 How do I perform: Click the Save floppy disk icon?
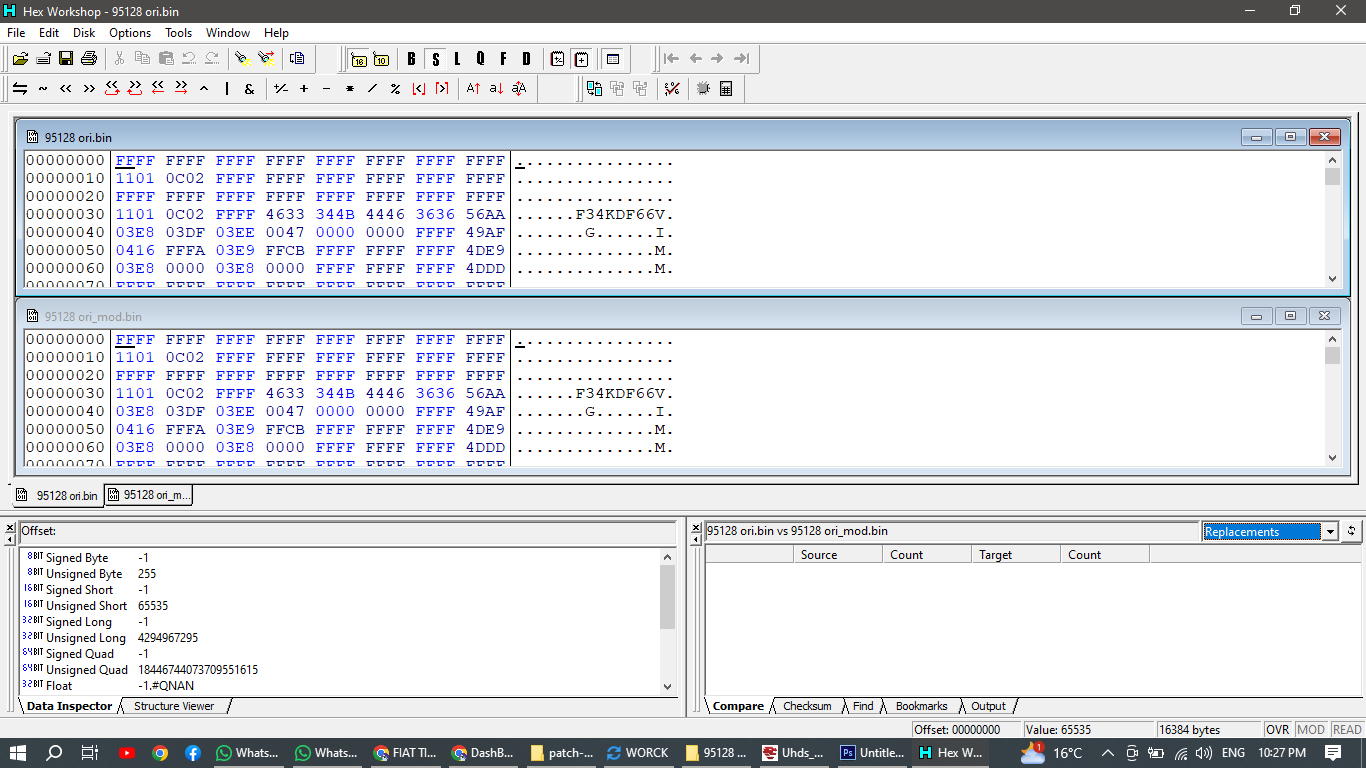coord(66,59)
